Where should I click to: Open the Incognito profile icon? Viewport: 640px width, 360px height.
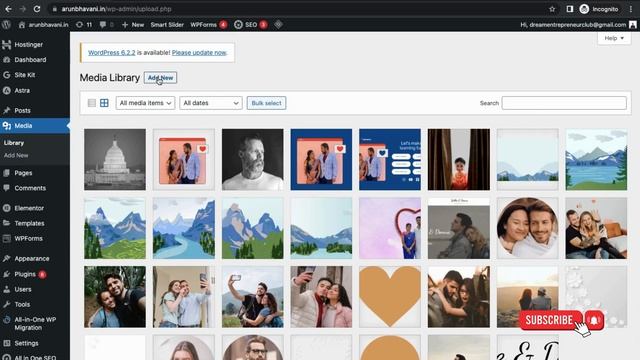[x=584, y=9]
